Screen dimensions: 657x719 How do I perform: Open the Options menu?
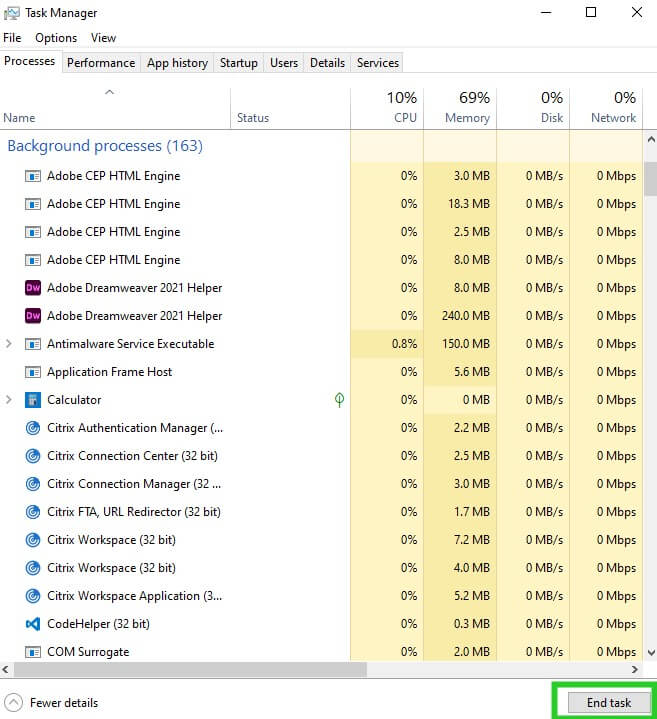click(56, 38)
